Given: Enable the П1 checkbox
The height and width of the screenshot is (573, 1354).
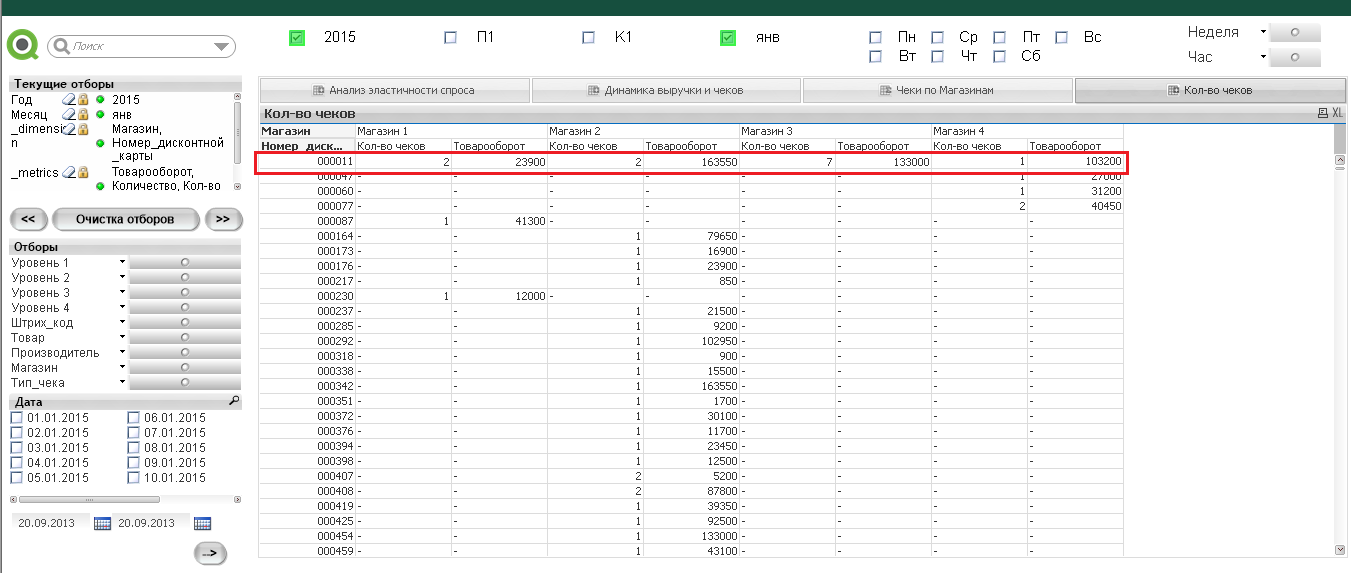Looking at the screenshot, I should [x=450, y=38].
